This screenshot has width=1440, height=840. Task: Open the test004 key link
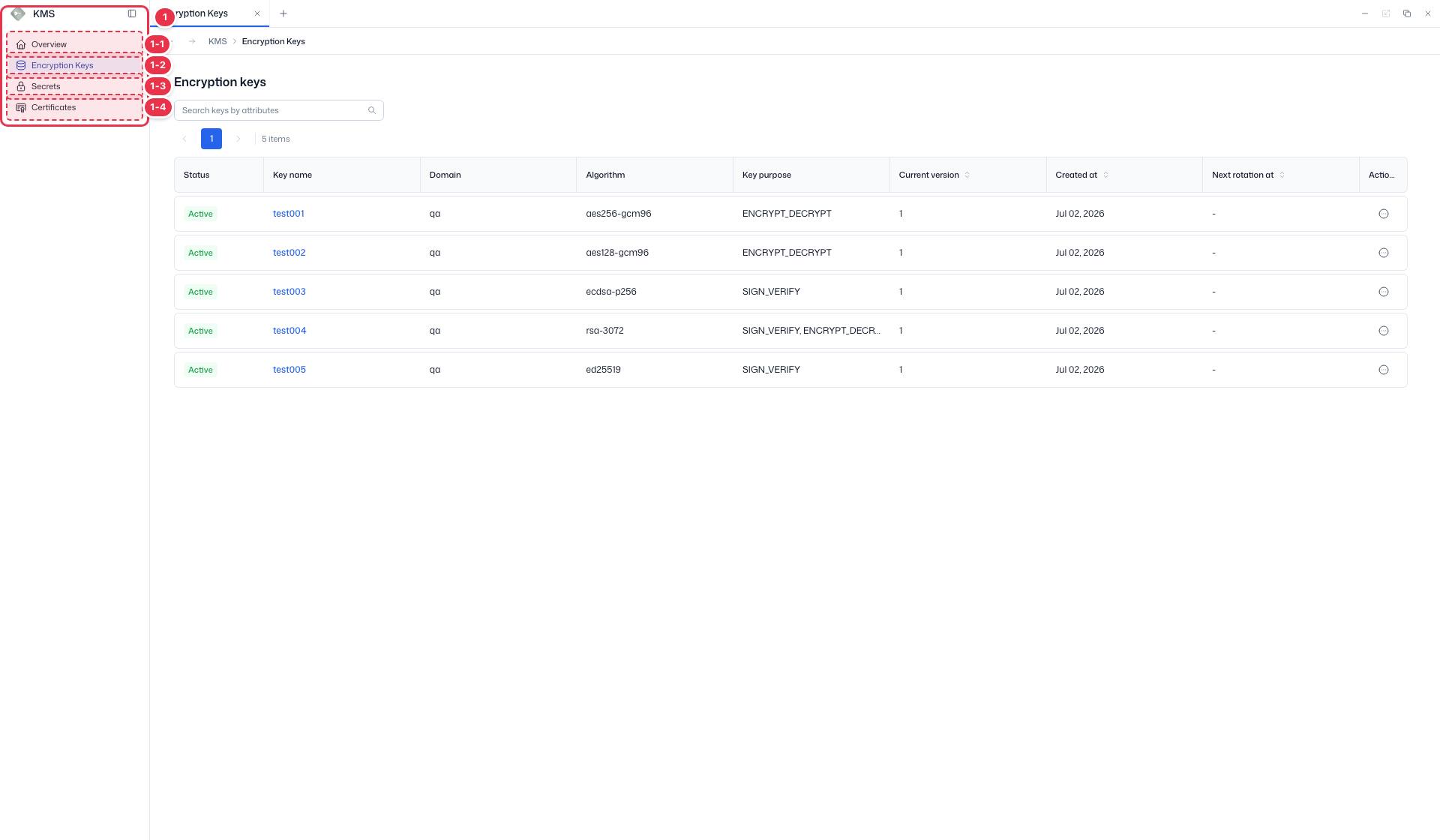pyautogui.click(x=289, y=331)
